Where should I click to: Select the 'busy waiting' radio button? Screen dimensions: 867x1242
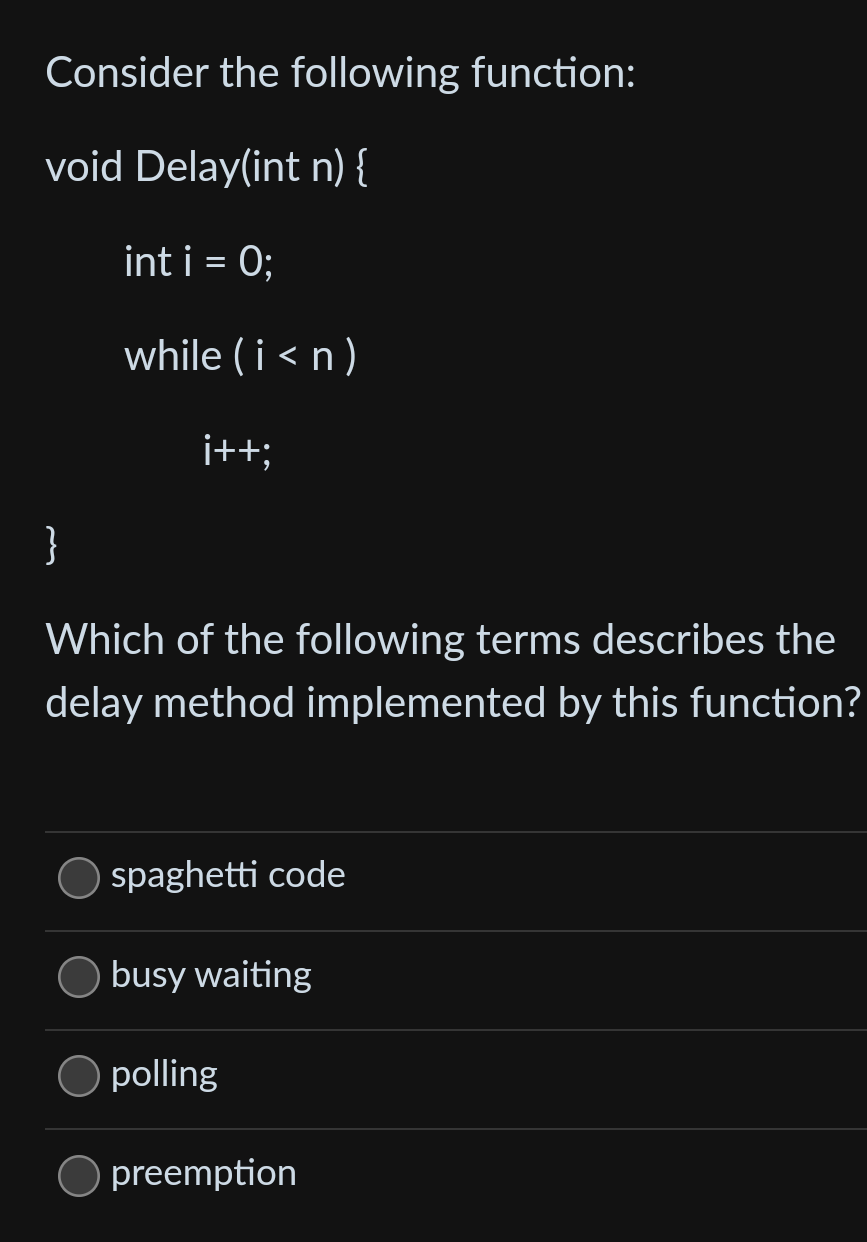[78, 977]
